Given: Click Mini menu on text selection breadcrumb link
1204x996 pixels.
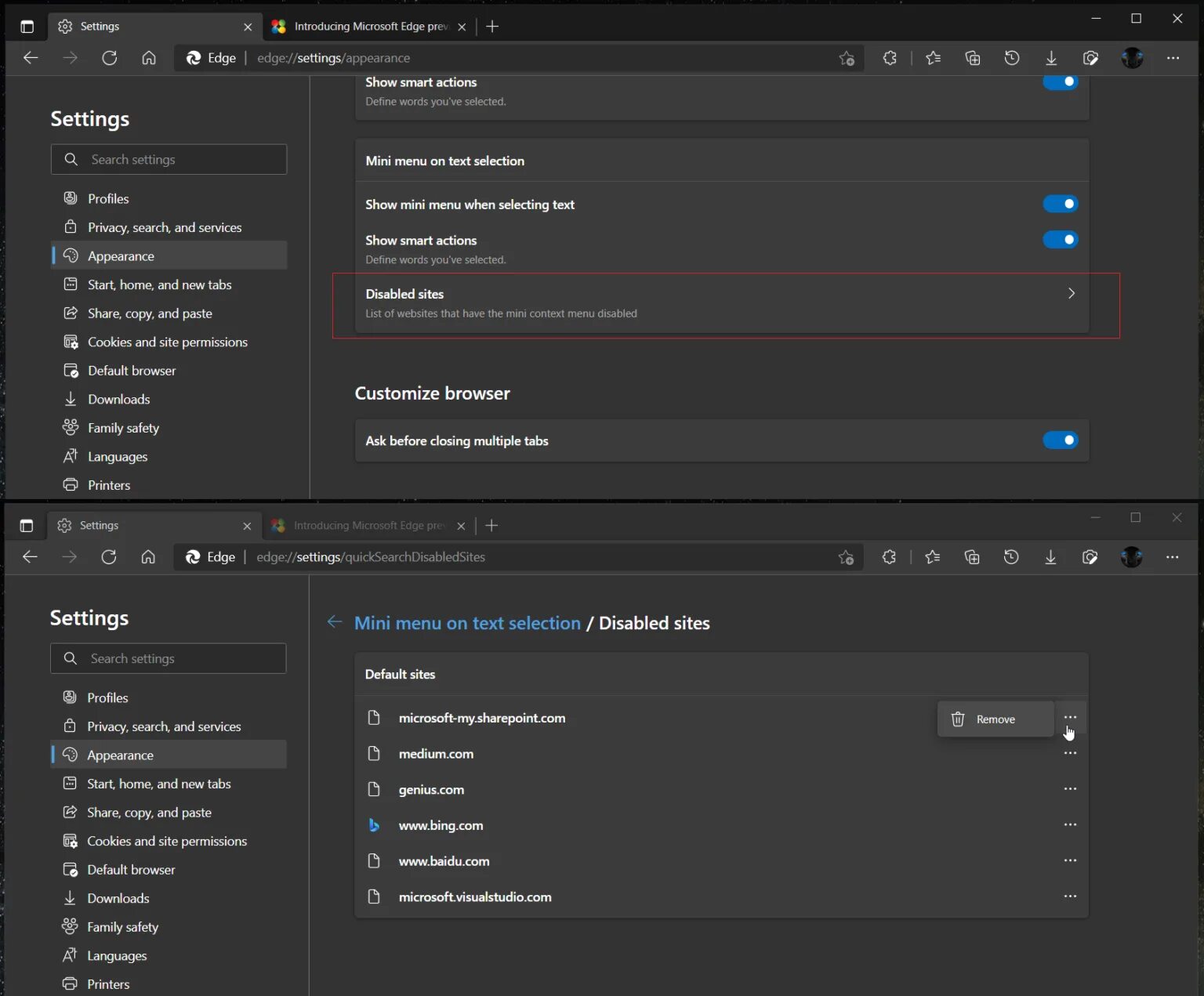Looking at the screenshot, I should [x=467, y=623].
